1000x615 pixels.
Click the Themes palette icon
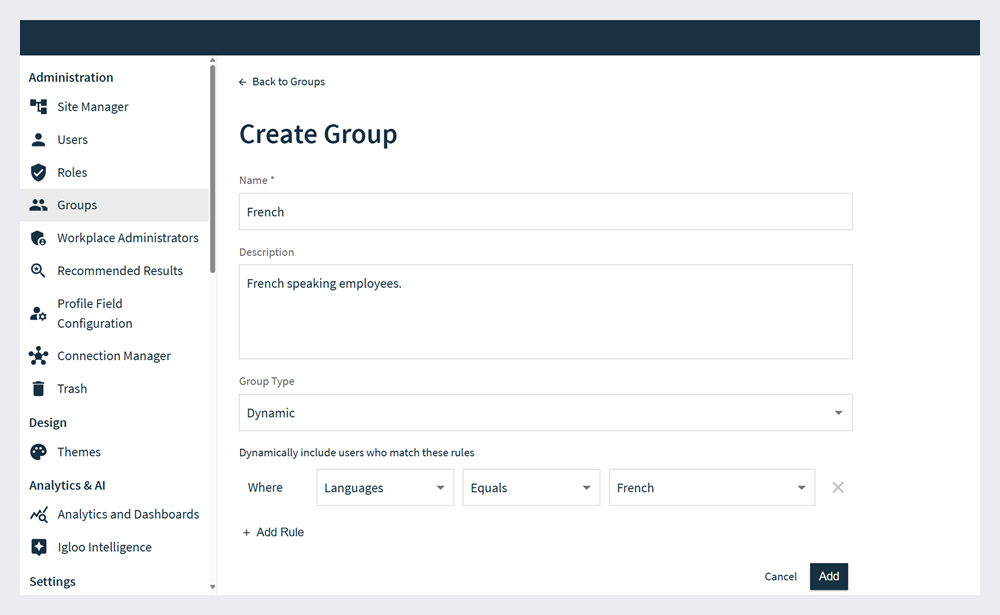tap(38, 452)
